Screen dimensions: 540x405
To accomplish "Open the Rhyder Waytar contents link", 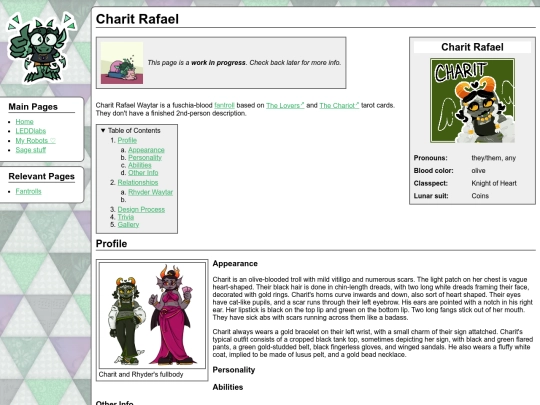I will (x=150, y=192).
